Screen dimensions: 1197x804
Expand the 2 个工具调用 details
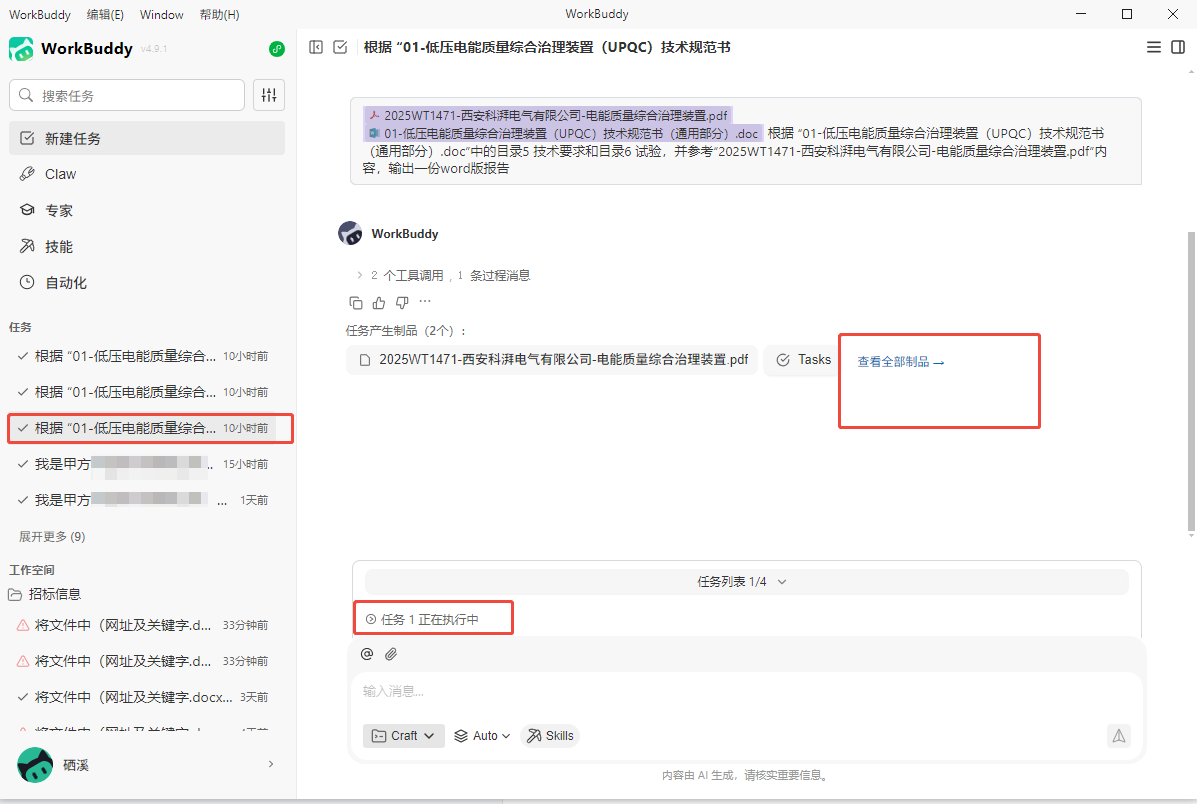(x=443, y=276)
